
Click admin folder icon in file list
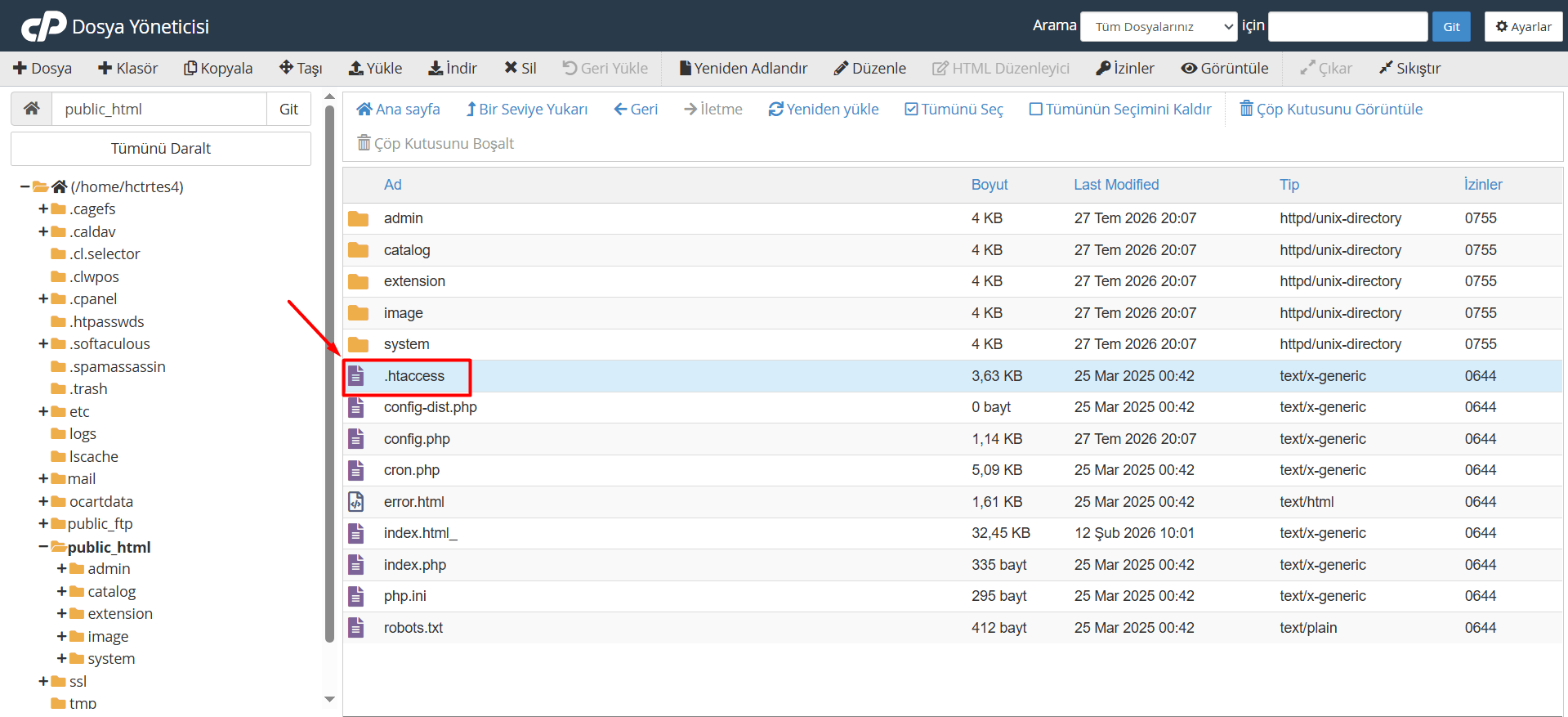pyautogui.click(x=358, y=218)
